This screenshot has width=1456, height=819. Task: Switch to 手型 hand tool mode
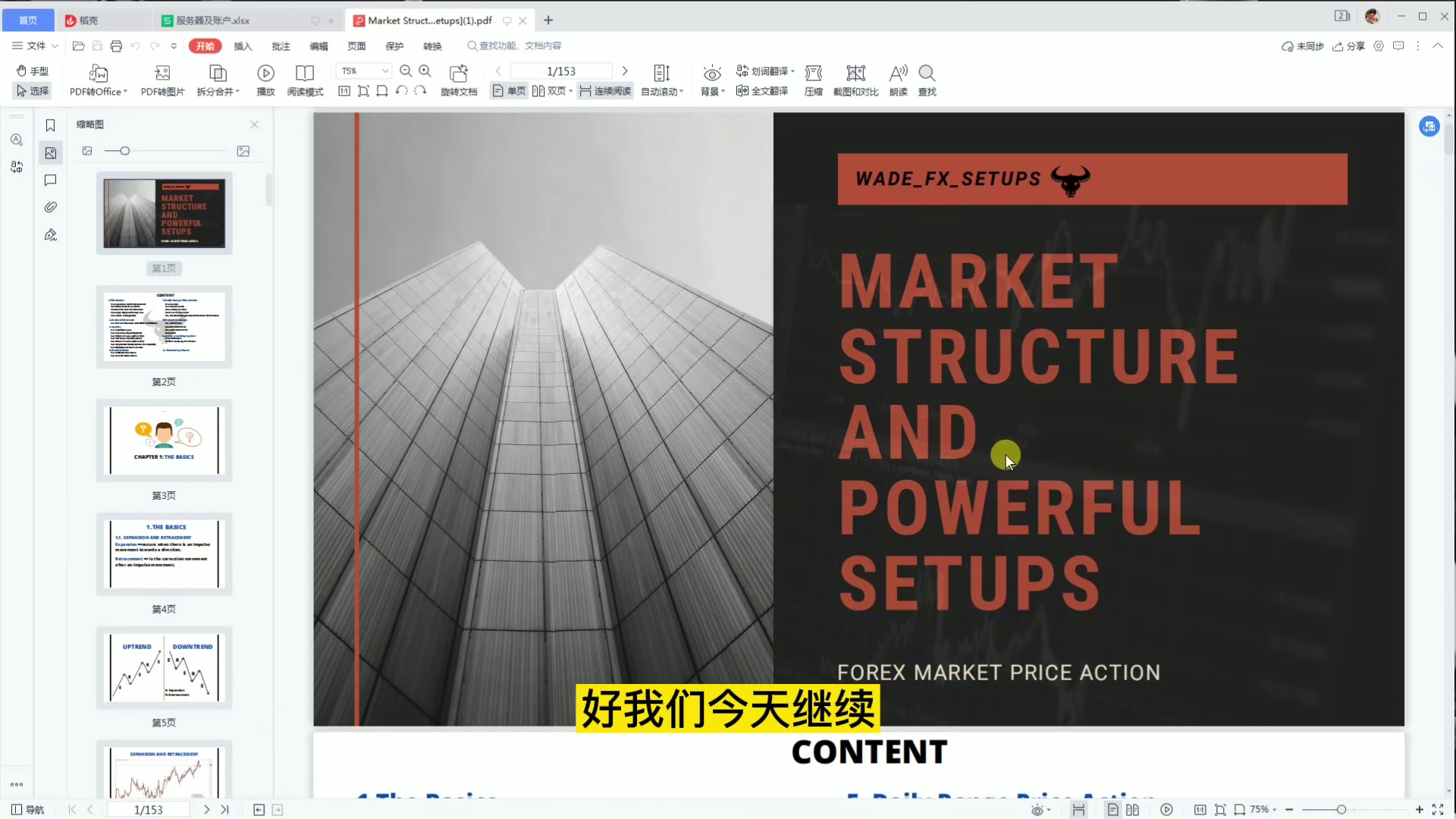[33, 71]
